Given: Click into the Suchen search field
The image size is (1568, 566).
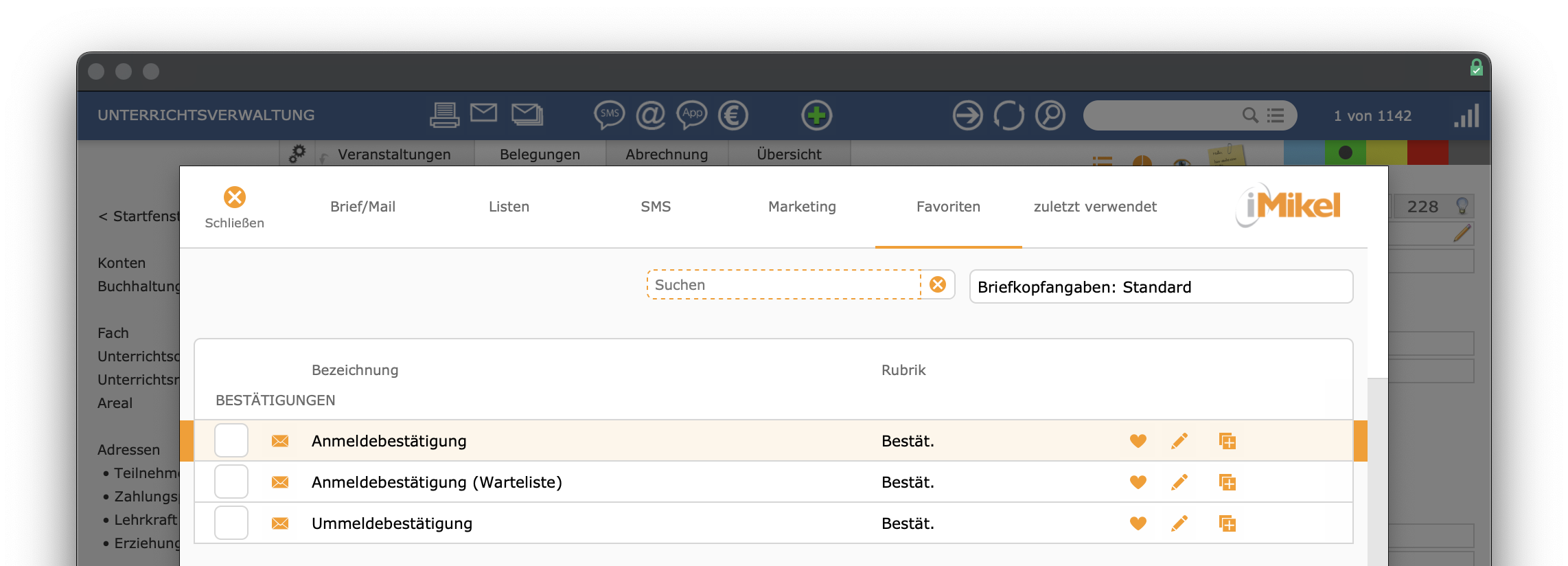Looking at the screenshot, I should (783, 284).
